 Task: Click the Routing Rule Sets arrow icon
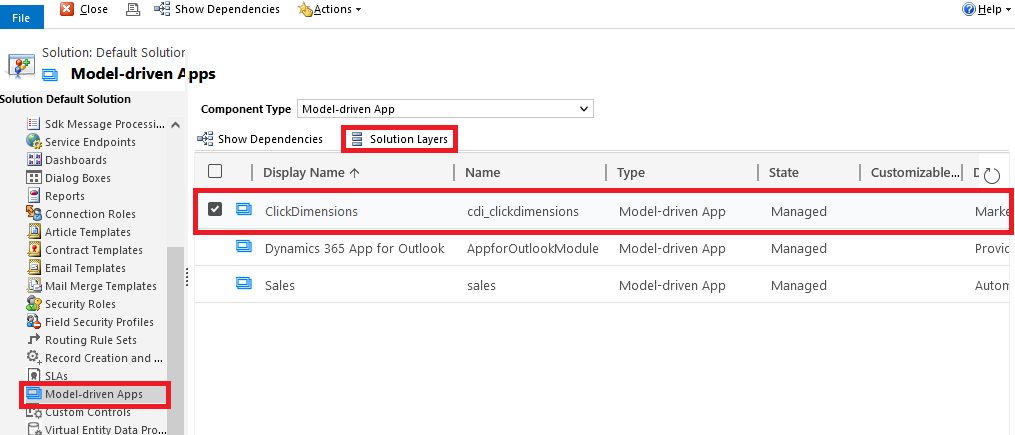34,339
